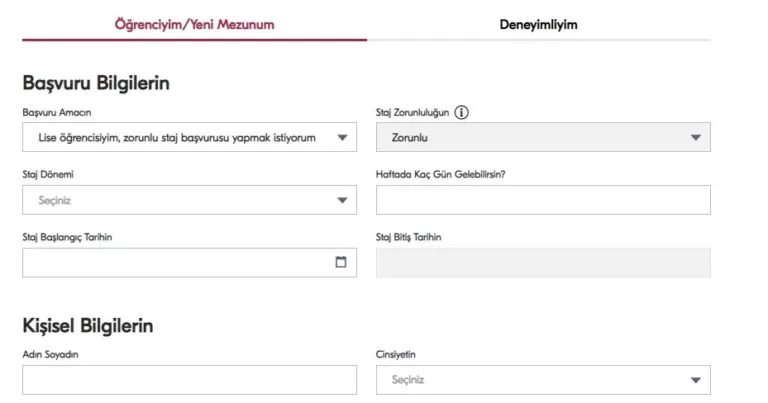Click the Başvuru Bilgilerin heading

95,83
